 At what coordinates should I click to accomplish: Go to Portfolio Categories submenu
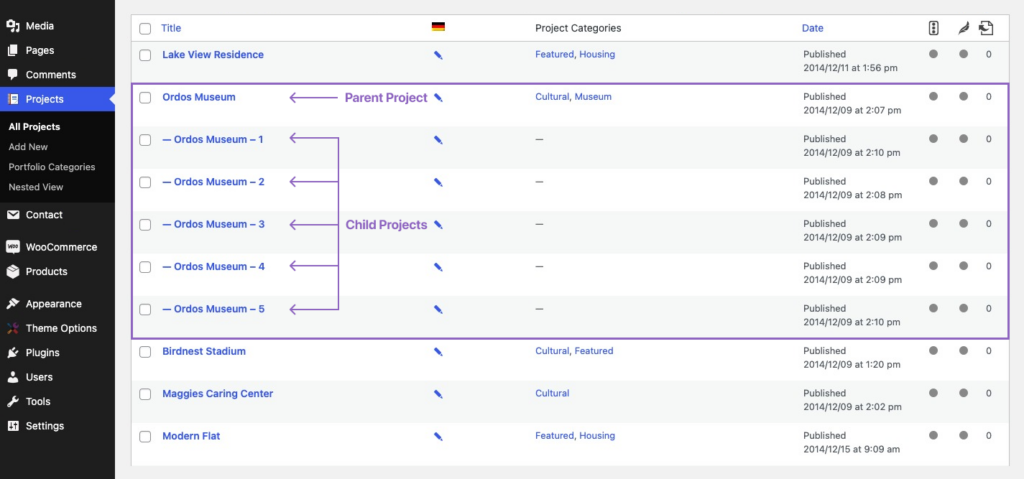click(x=52, y=167)
